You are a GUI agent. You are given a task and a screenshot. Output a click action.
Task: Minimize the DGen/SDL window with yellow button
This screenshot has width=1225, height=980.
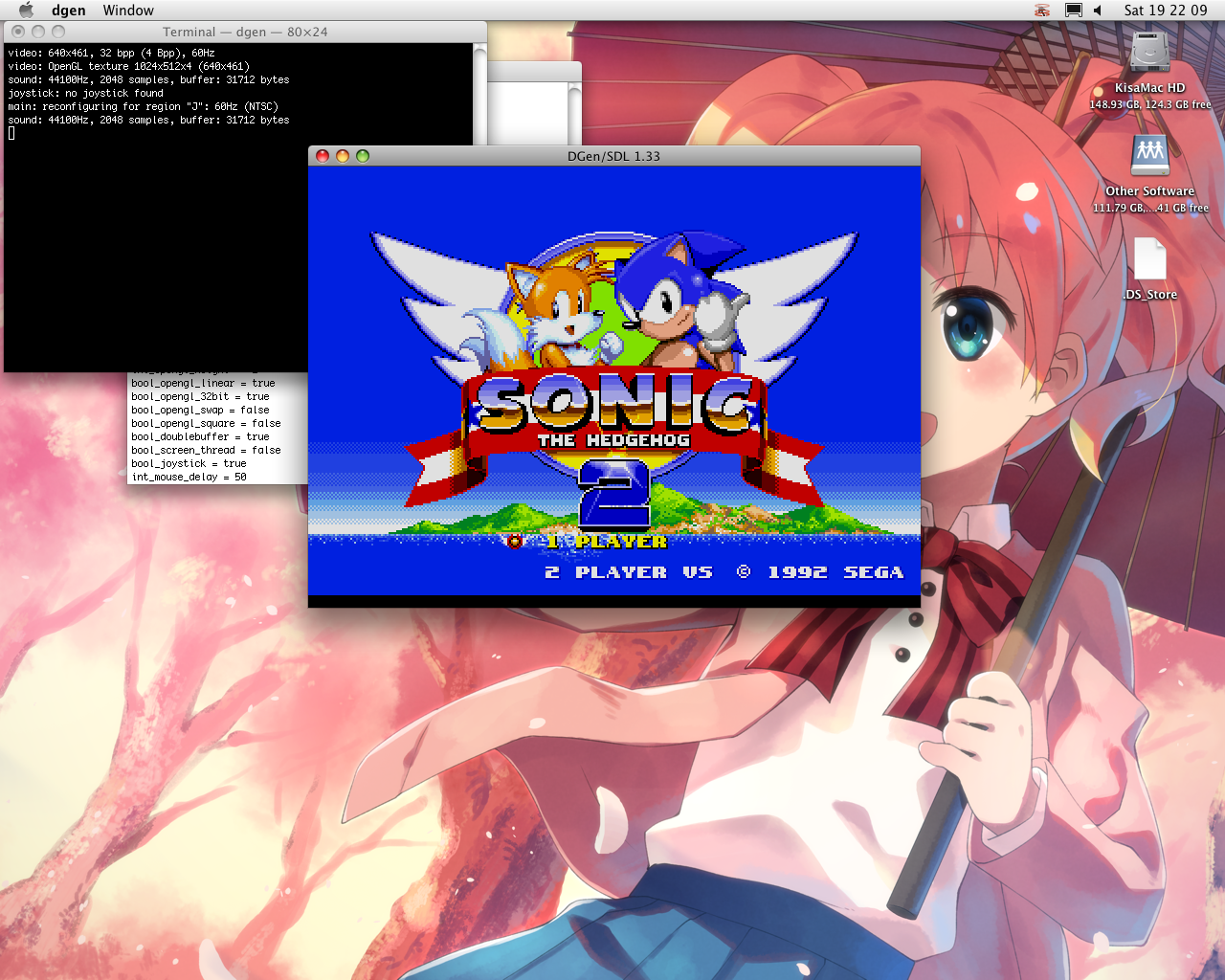[343, 156]
